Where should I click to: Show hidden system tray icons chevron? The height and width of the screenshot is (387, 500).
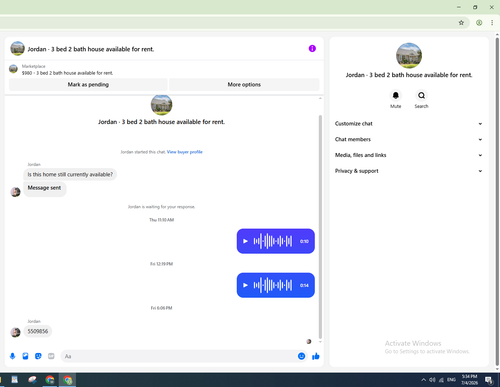423,380
